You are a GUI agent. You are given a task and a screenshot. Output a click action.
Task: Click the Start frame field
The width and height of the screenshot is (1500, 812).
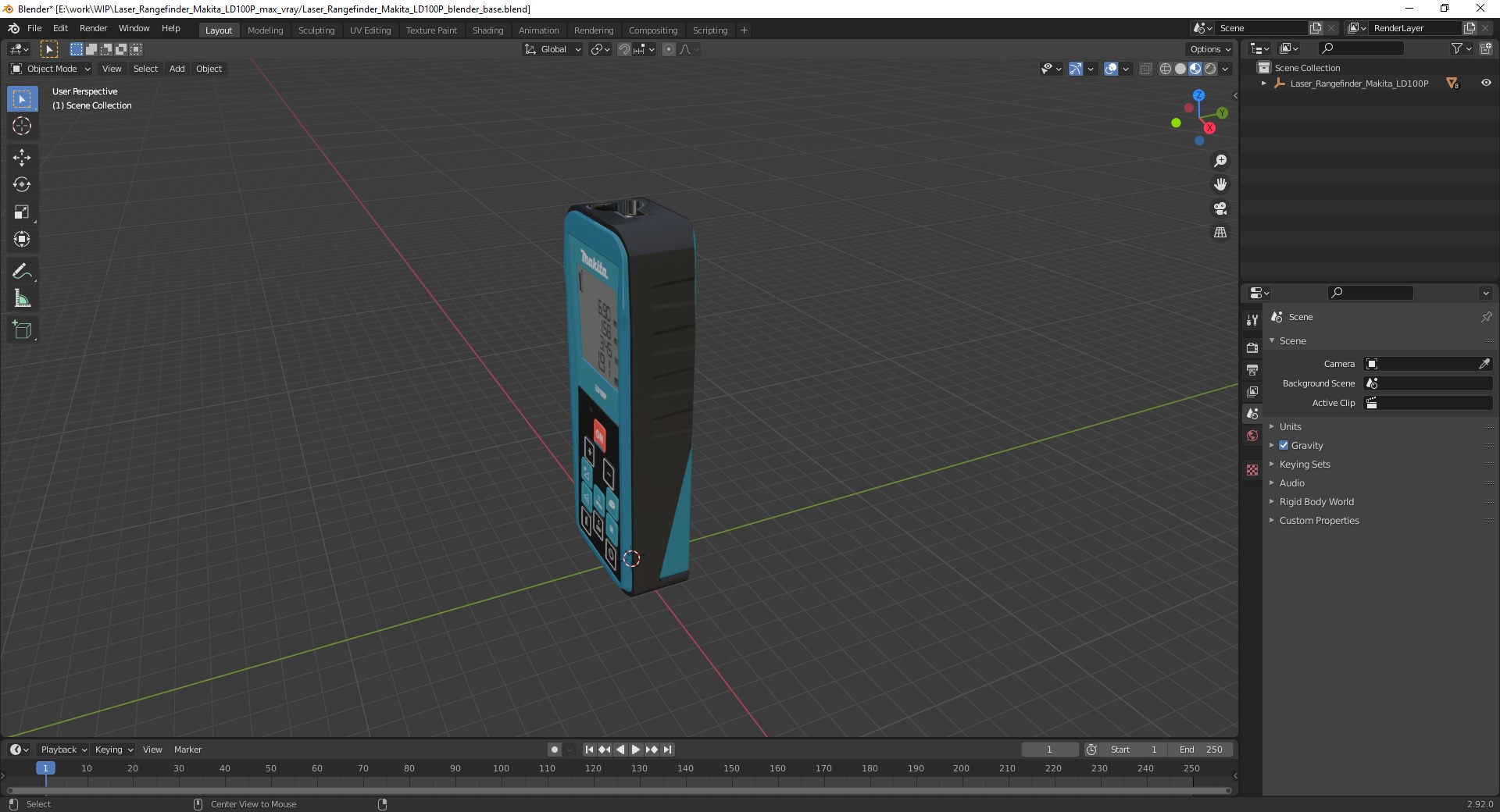pyautogui.click(x=1133, y=750)
